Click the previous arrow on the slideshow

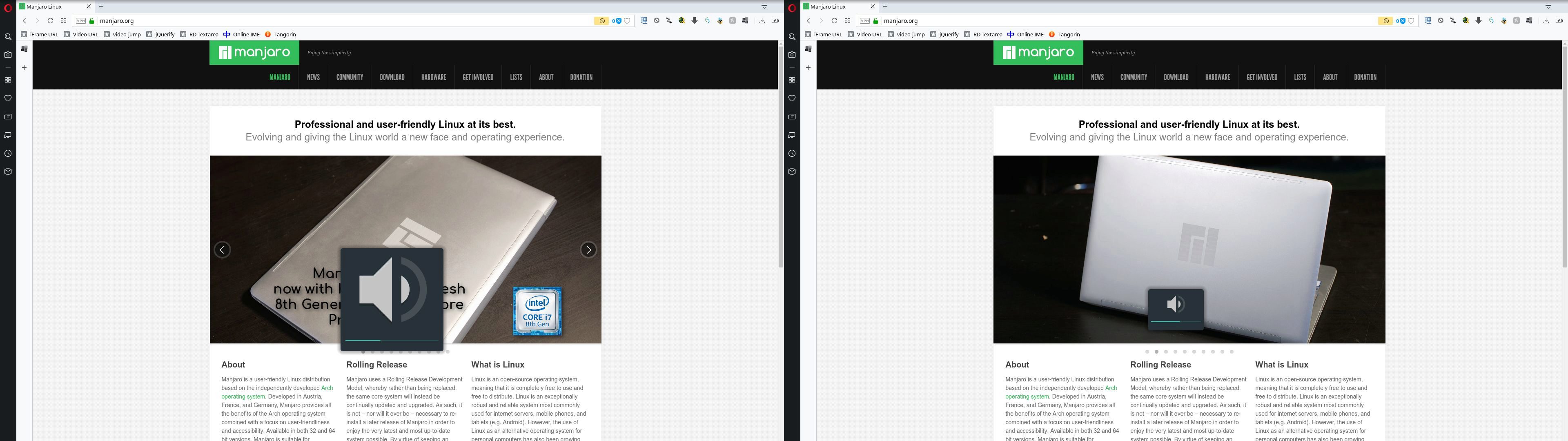220,250
